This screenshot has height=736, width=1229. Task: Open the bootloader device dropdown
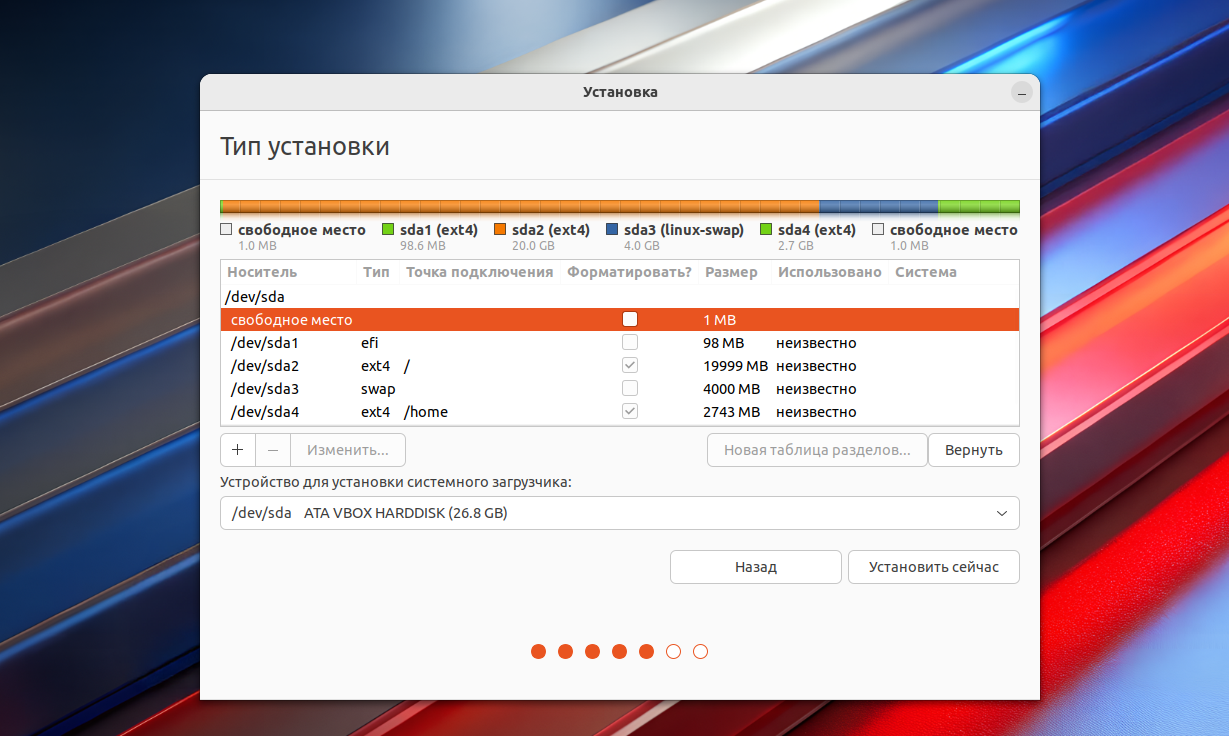[619, 513]
